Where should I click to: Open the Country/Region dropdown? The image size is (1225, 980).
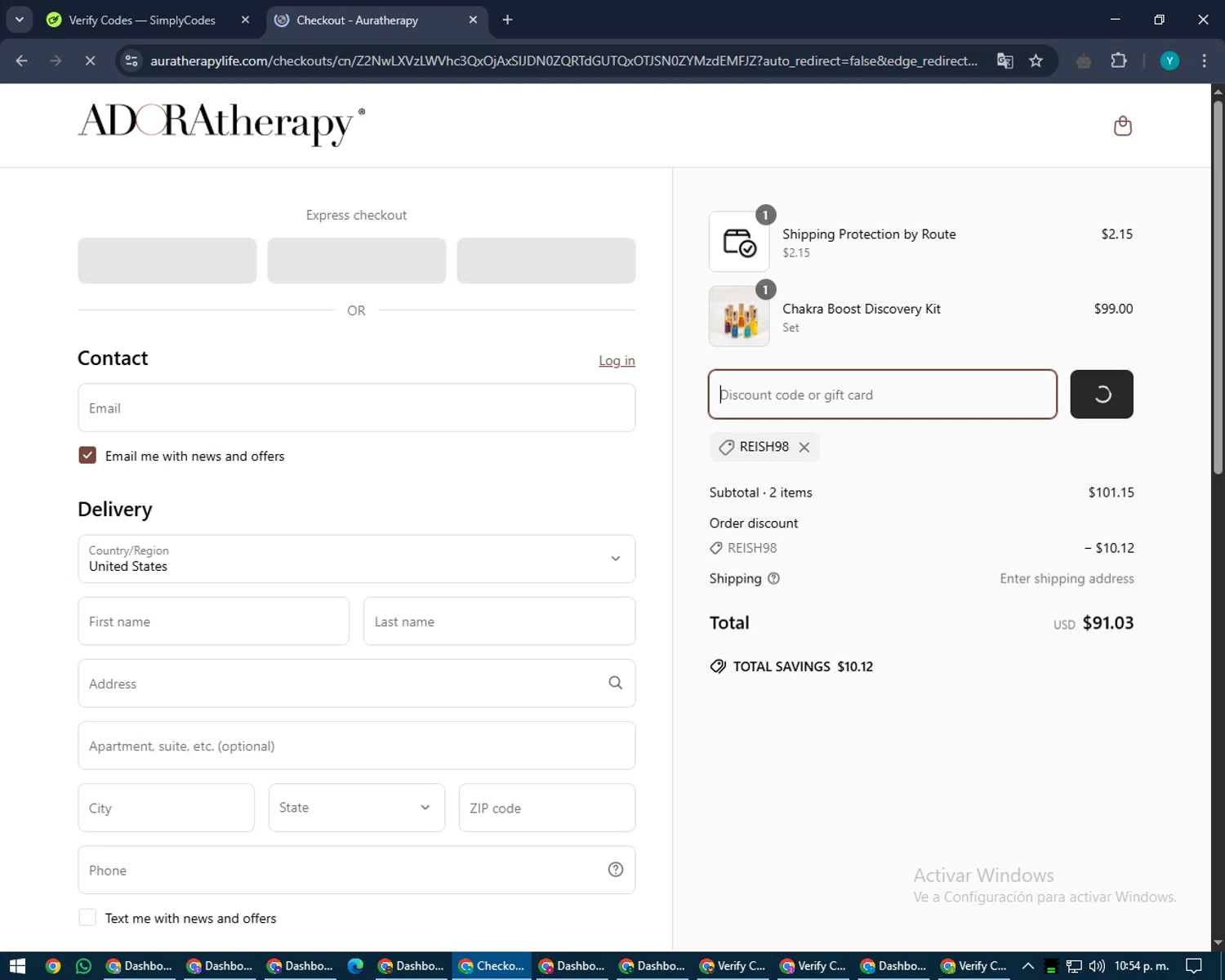(357, 559)
